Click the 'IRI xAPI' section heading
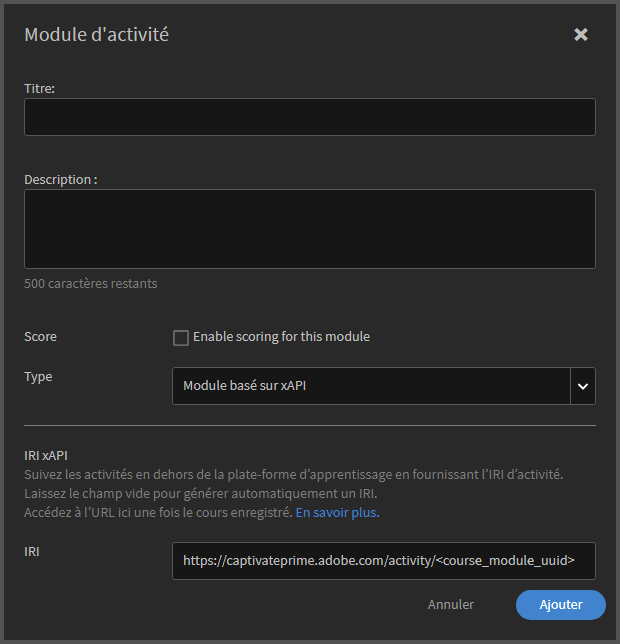620x644 pixels. pos(46,455)
